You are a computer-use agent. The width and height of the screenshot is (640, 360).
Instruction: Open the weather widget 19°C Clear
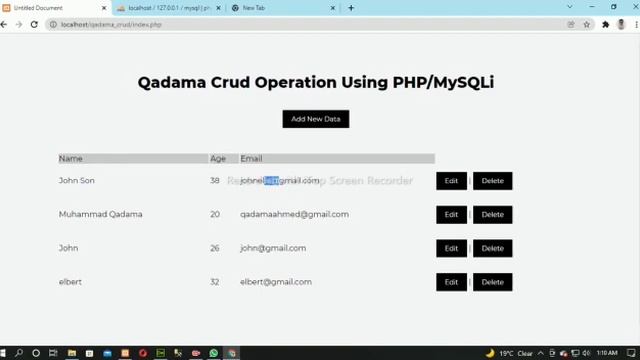509,353
